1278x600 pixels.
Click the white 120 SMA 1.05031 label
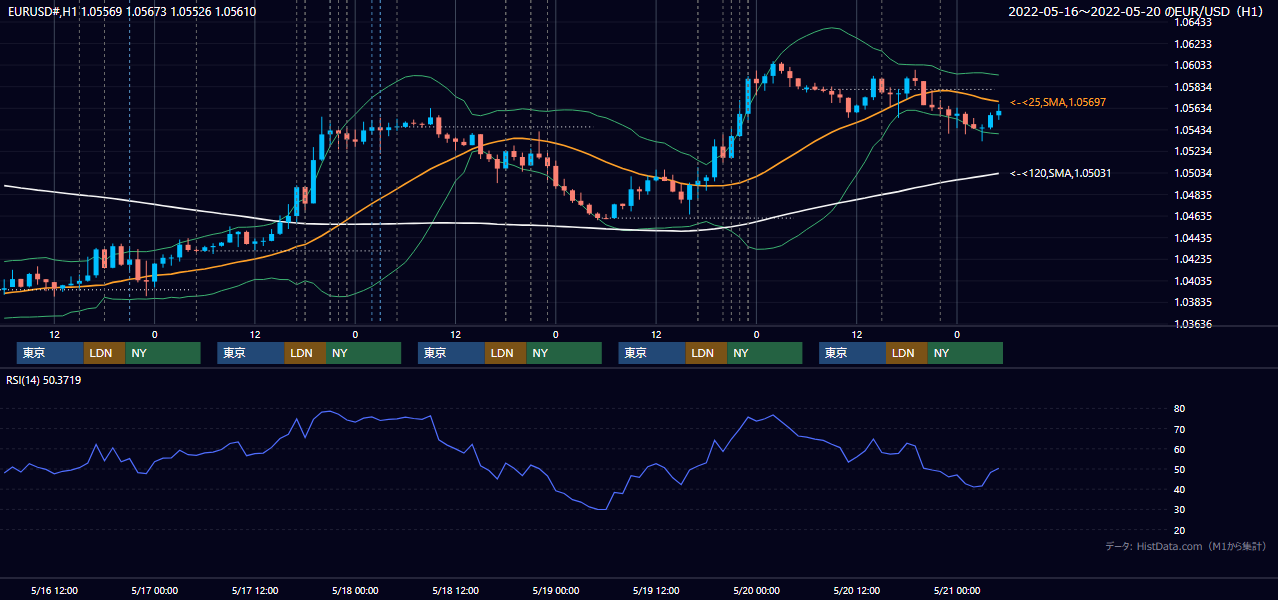pyautogui.click(x=1060, y=173)
